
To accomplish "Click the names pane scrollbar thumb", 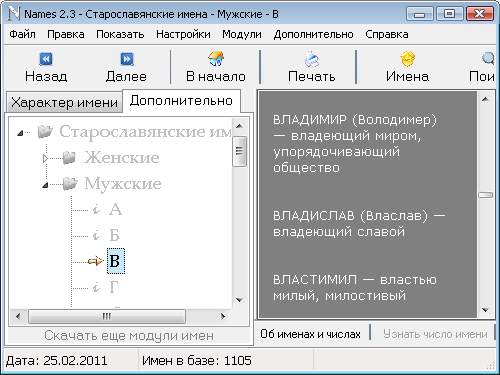I will (485, 195).
